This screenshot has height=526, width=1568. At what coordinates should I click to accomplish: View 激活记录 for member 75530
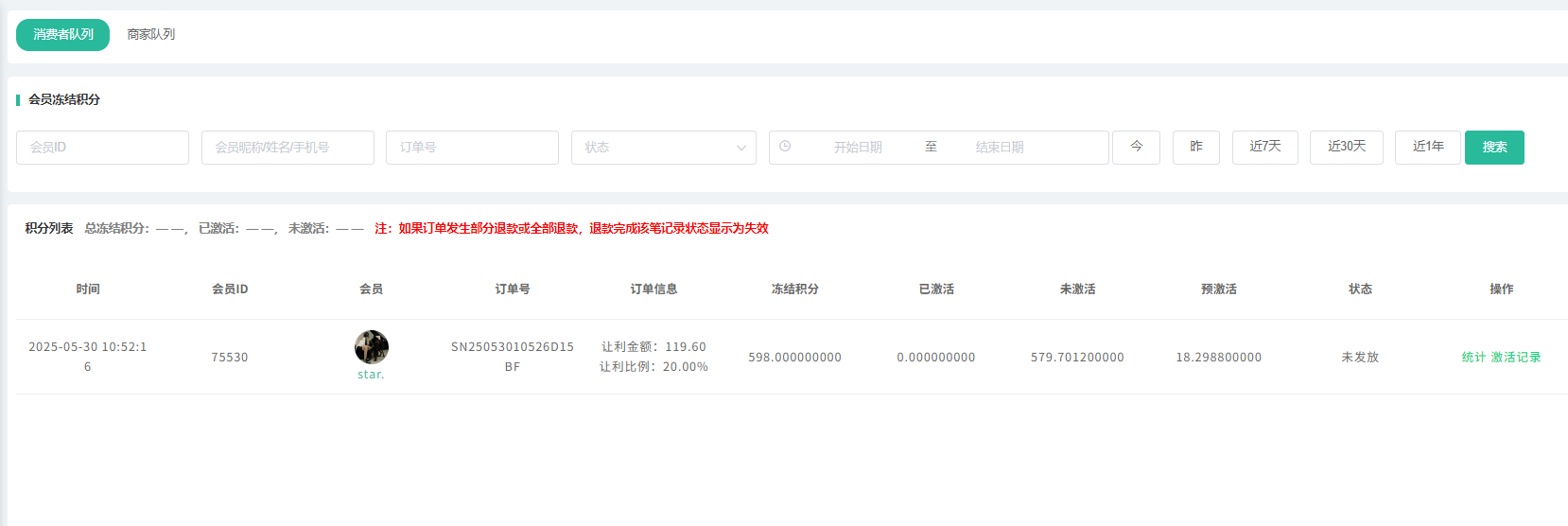pyautogui.click(x=1516, y=358)
